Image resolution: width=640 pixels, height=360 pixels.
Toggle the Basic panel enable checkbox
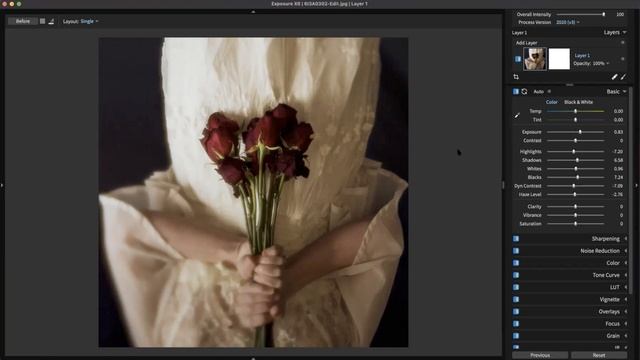coord(516,92)
